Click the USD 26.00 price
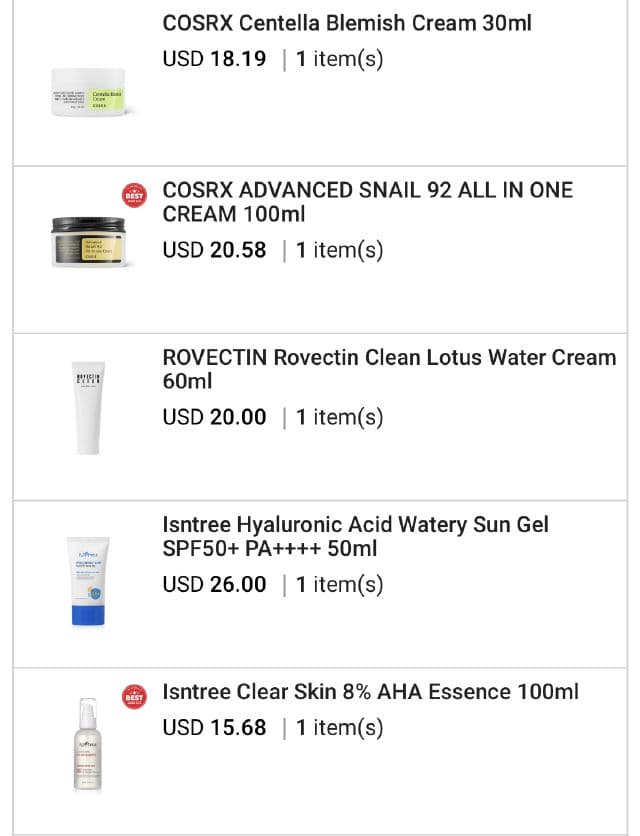The width and height of the screenshot is (640, 836). click(214, 584)
